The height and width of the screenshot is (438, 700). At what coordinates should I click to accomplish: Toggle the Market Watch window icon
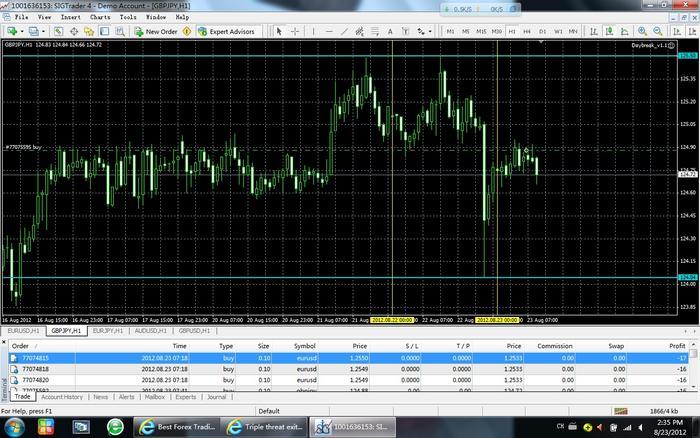tap(58, 31)
